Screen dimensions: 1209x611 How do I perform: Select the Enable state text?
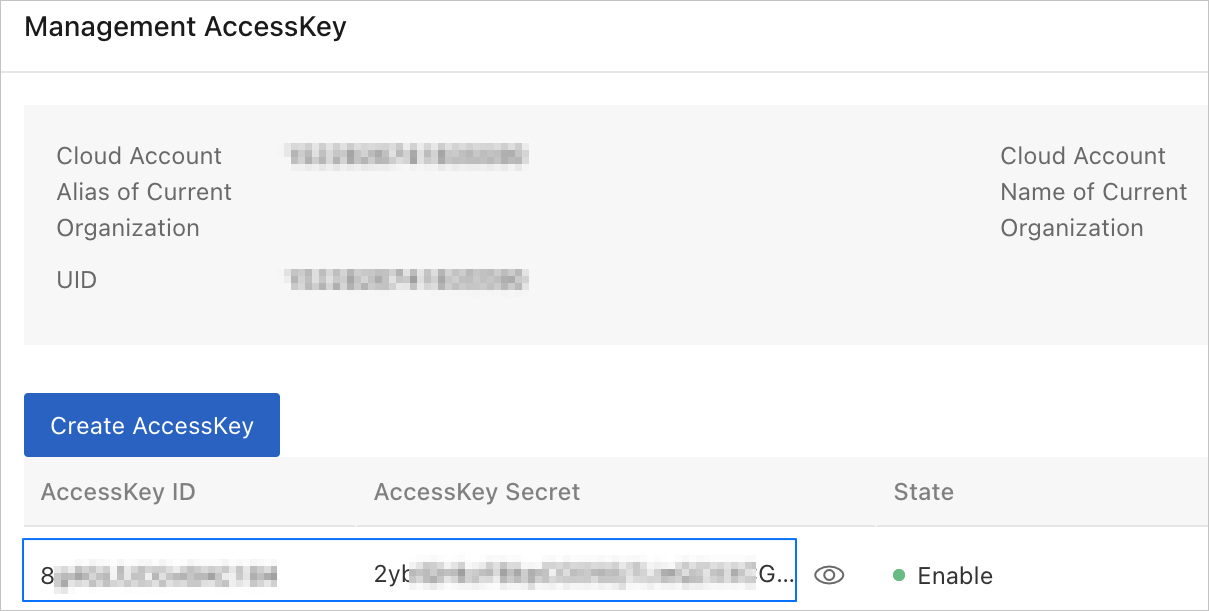pos(955,576)
